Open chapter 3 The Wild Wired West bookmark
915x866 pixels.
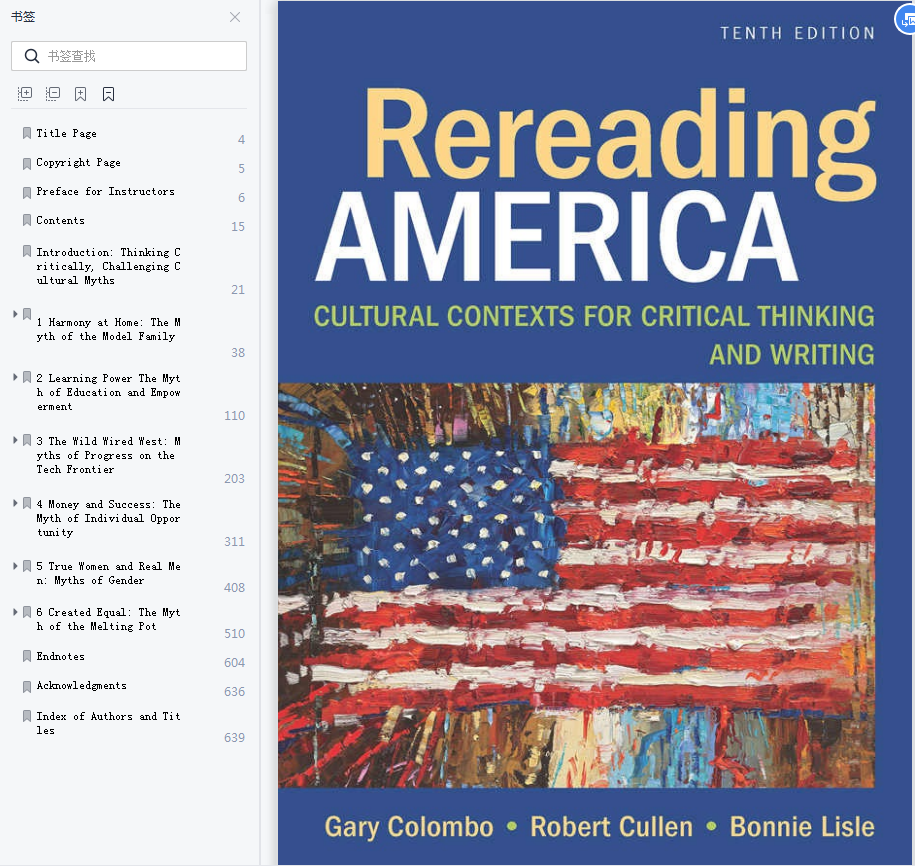coord(109,455)
